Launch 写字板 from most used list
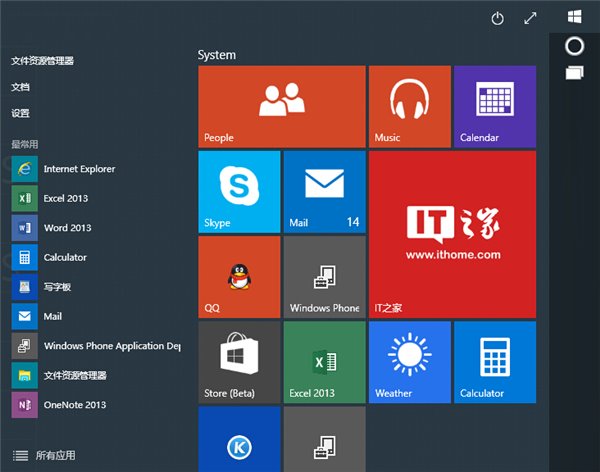This screenshot has height=472, width=600. coord(96,287)
